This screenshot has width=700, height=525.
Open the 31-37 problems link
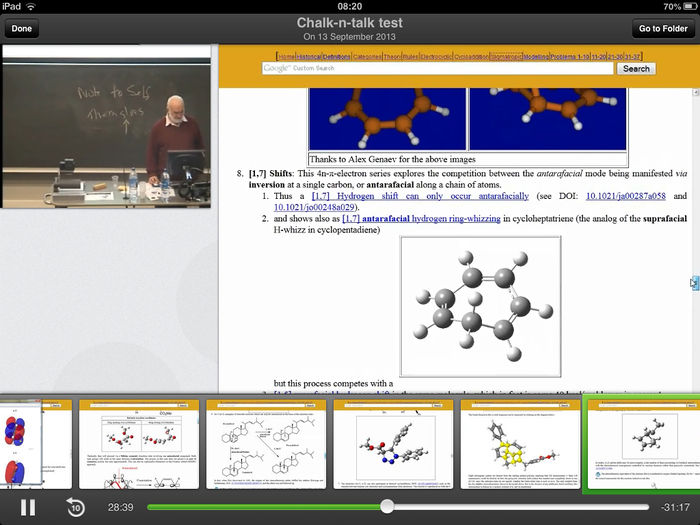[x=632, y=57]
